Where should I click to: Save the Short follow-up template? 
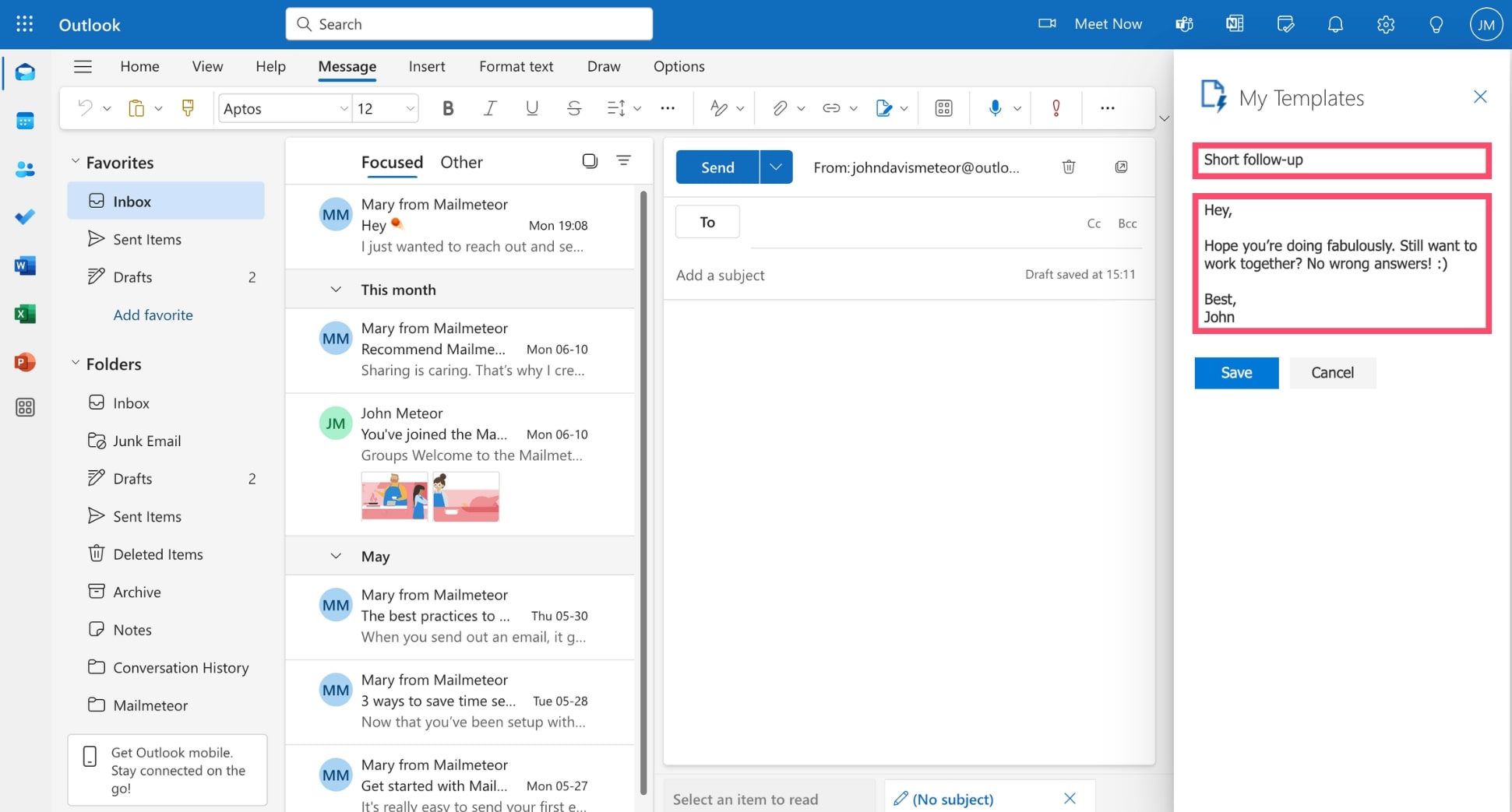point(1235,373)
